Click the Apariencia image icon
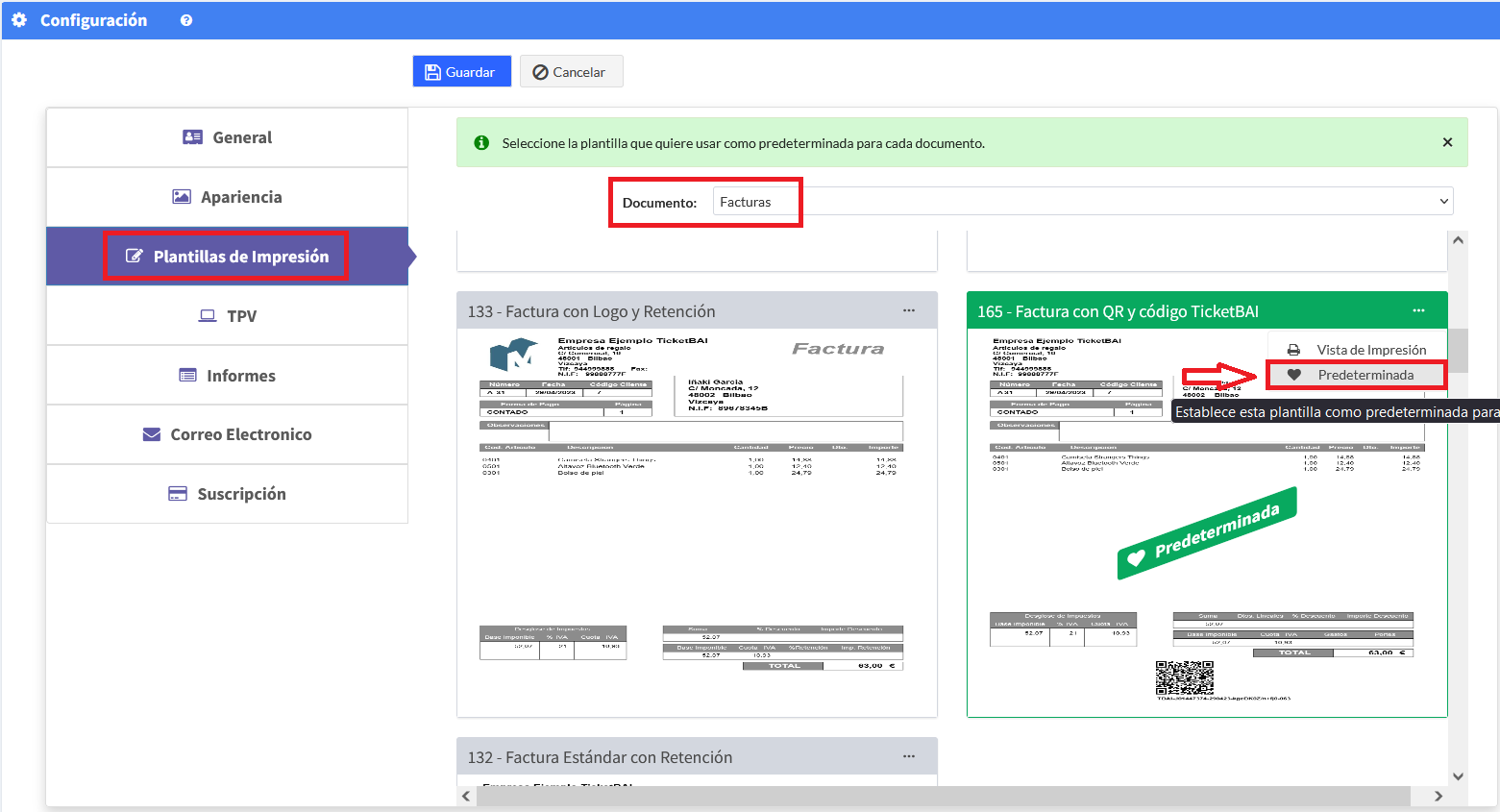The height and width of the screenshot is (812, 1500). tap(182, 197)
